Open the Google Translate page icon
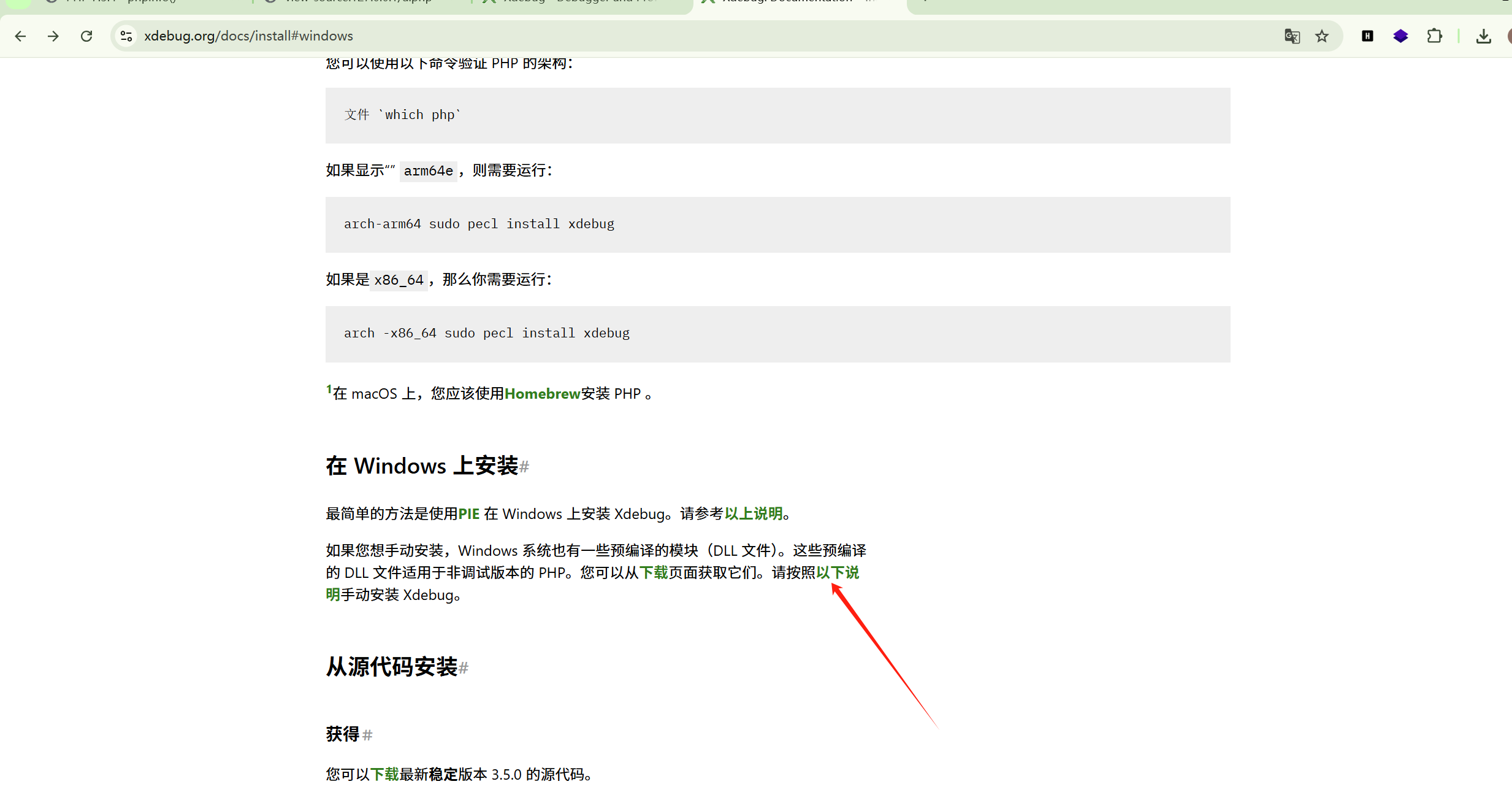This screenshot has height=803, width=1512. click(1292, 36)
